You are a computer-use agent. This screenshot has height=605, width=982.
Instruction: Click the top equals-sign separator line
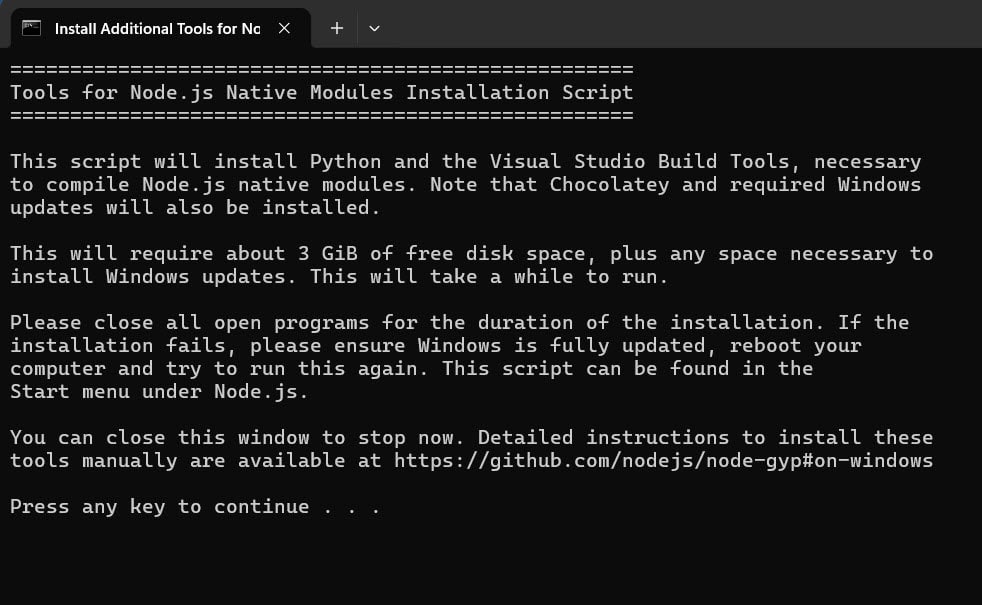pos(322,69)
